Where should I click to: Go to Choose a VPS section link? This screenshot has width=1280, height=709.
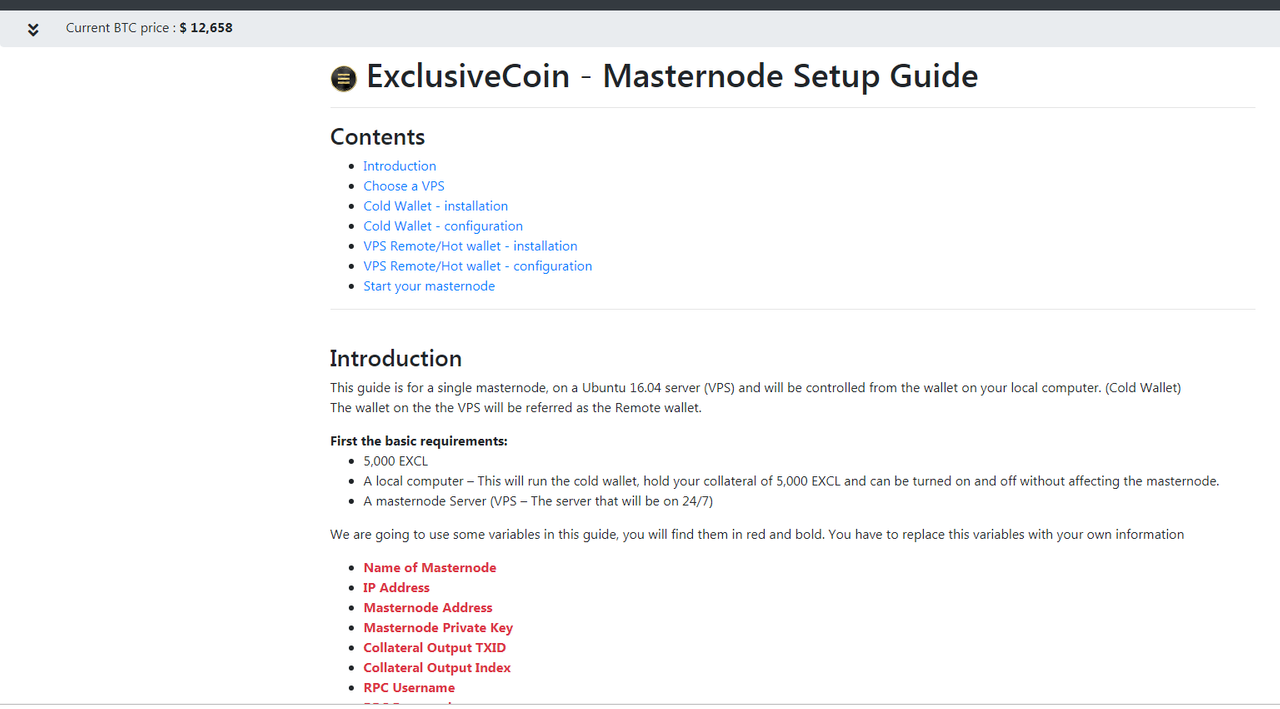(404, 186)
